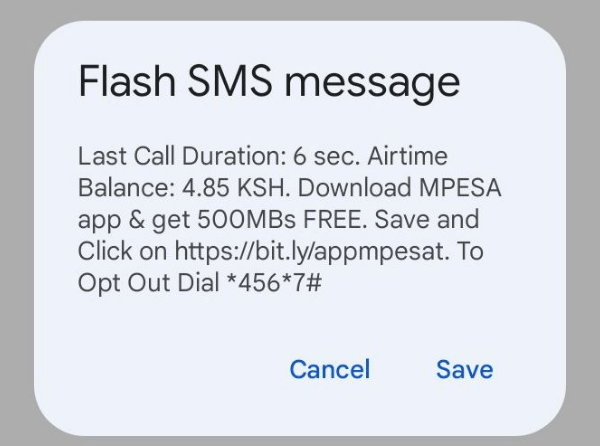This screenshot has width=600, height=446.
Task: Click the "Balance:" label text
Action: pyautogui.click(x=119, y=187)
